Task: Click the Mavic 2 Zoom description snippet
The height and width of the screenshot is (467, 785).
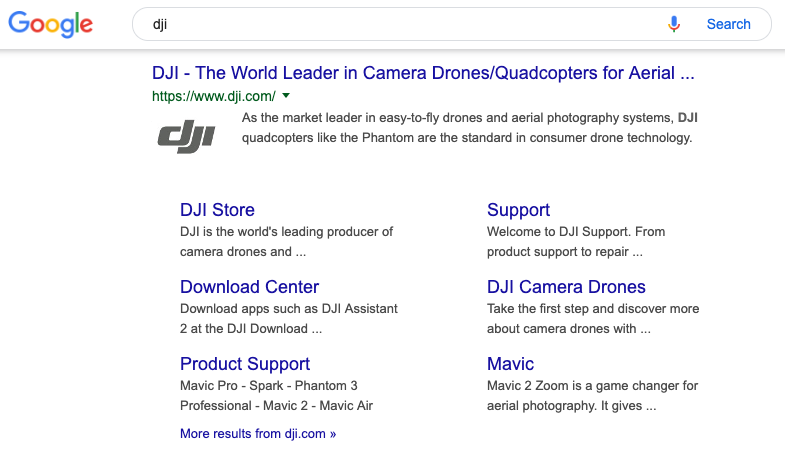Action: [x=592, y=396]
